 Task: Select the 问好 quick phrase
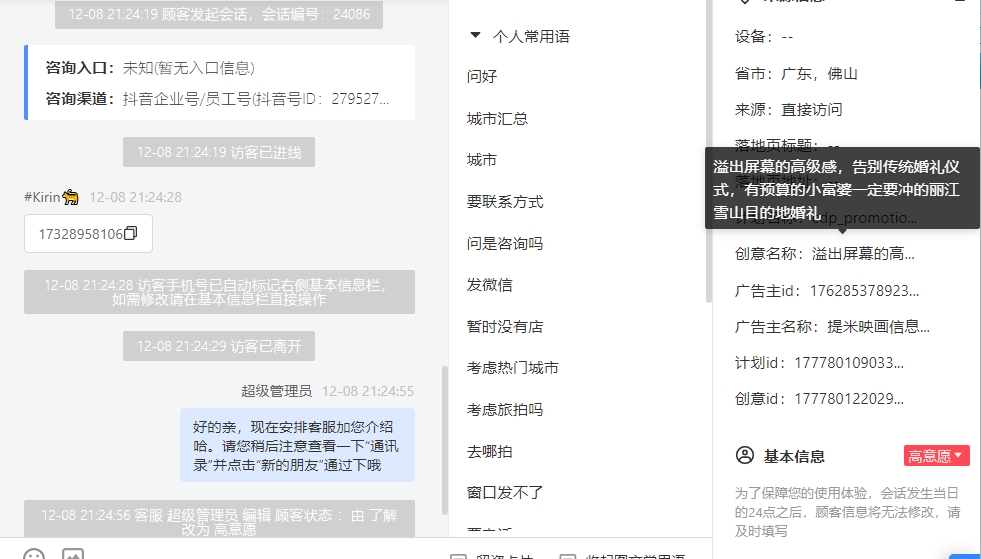coord(482,76)
